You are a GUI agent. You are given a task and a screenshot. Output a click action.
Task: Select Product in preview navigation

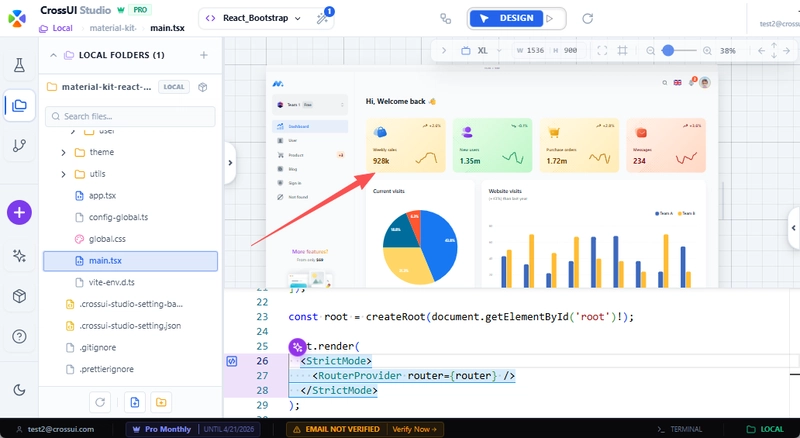tap(310, 155)
